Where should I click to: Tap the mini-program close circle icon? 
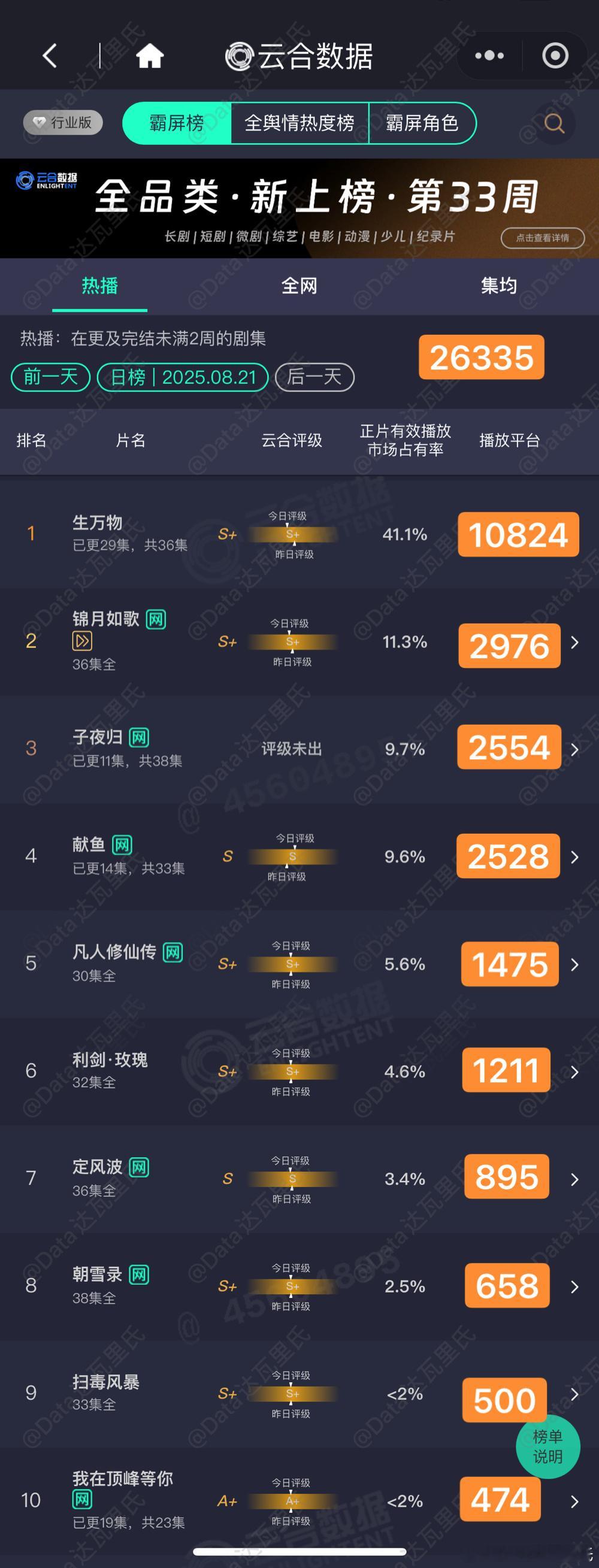pos(555,56)
